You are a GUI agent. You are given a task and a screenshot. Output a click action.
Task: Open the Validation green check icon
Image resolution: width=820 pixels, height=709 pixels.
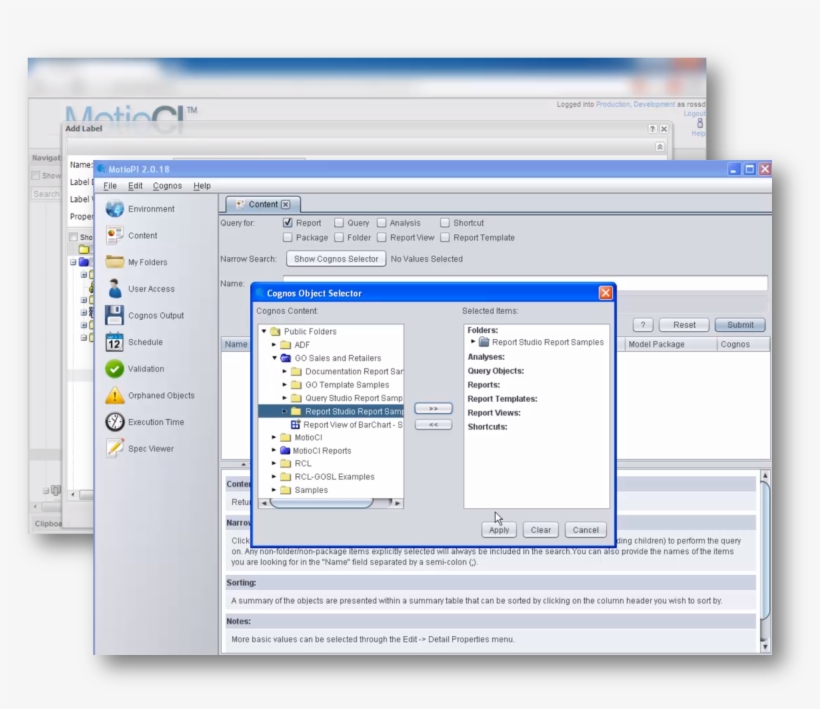pyautogui.click(x=115, y=369)
